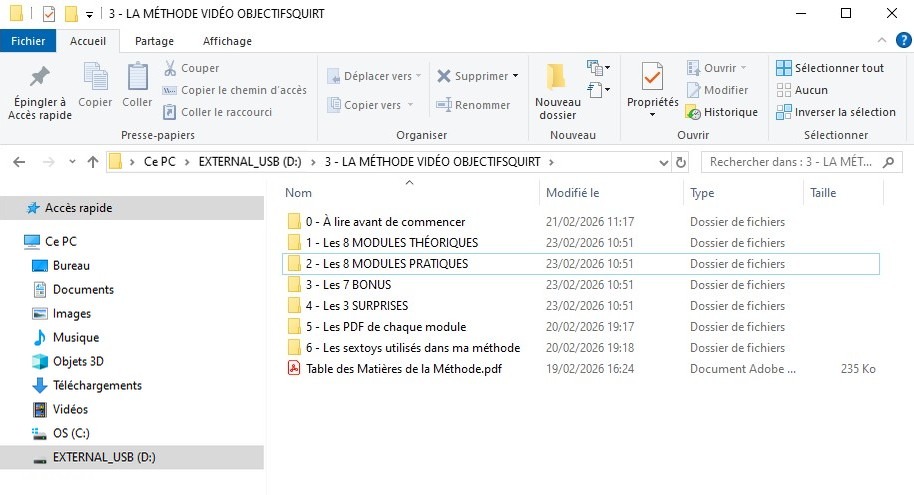Click the Couper scissors icon

(x=171, y=68)
